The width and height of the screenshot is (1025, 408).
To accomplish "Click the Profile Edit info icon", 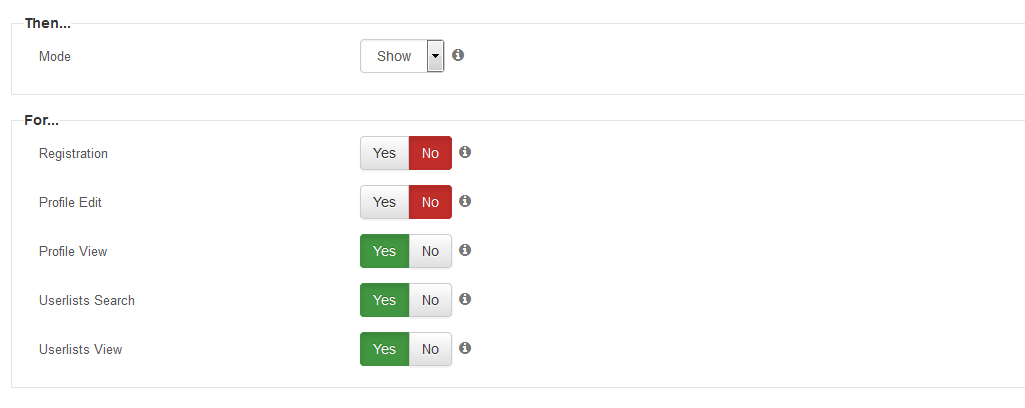I will point(465,201).
